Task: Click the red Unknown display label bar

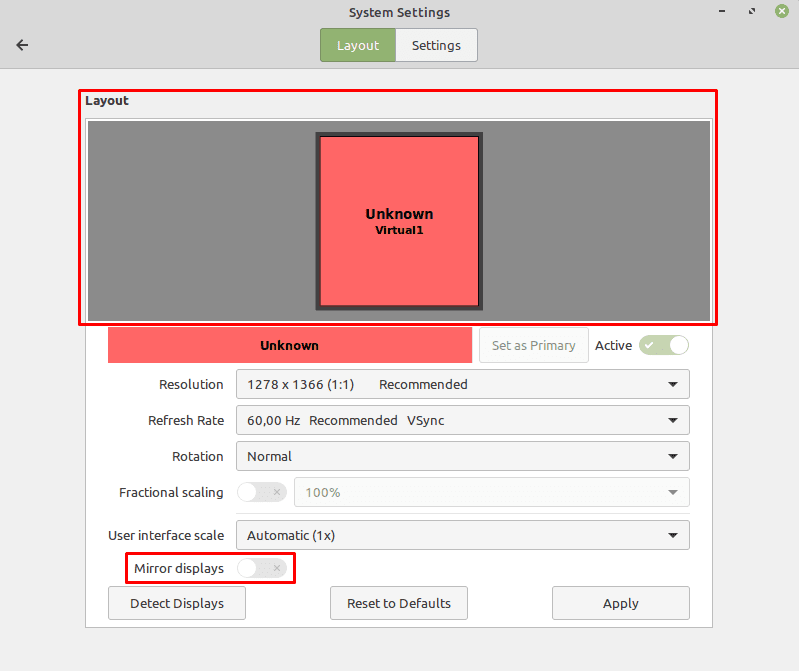Action: [x=290, y=345]
